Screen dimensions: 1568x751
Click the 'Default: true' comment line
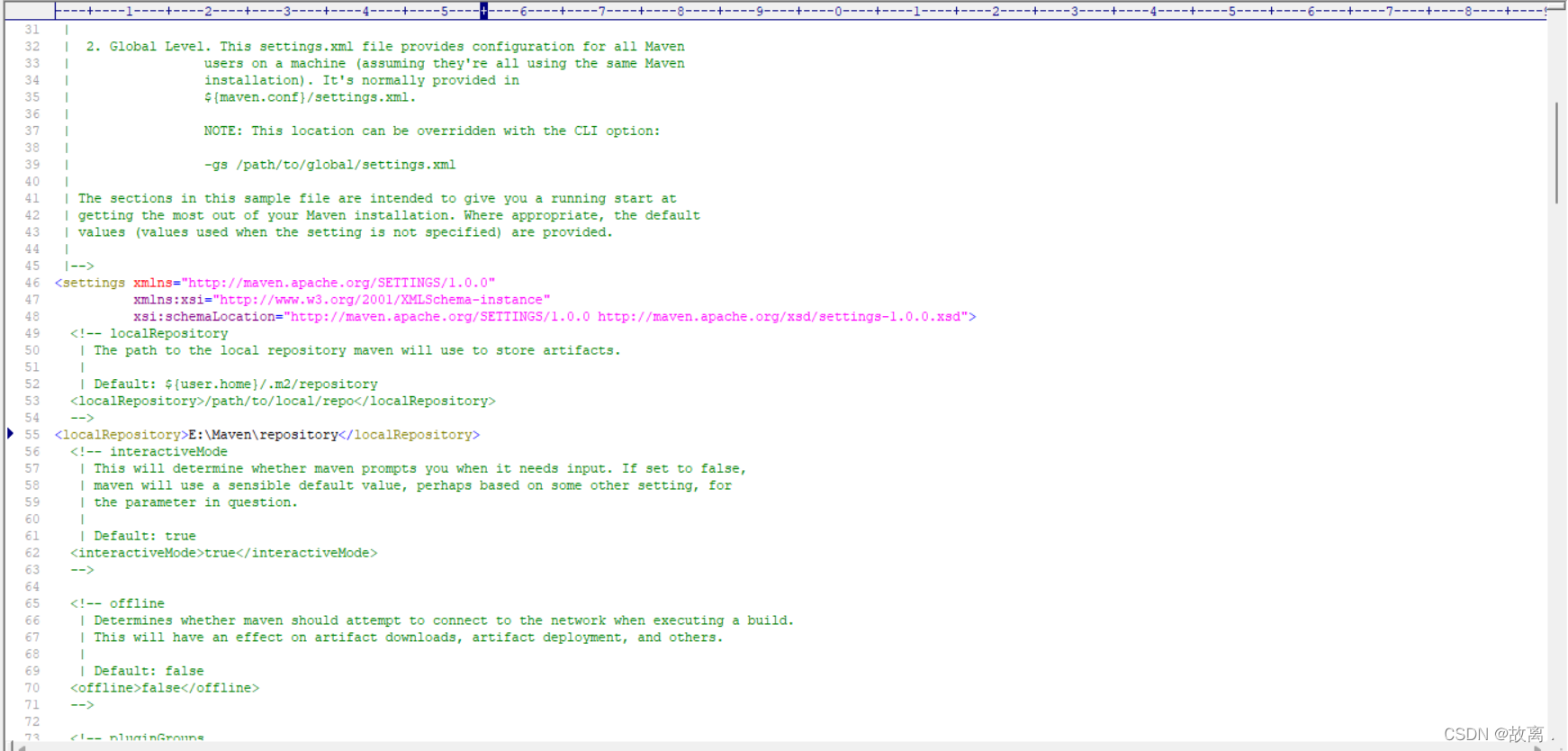[x=145, y=537]
